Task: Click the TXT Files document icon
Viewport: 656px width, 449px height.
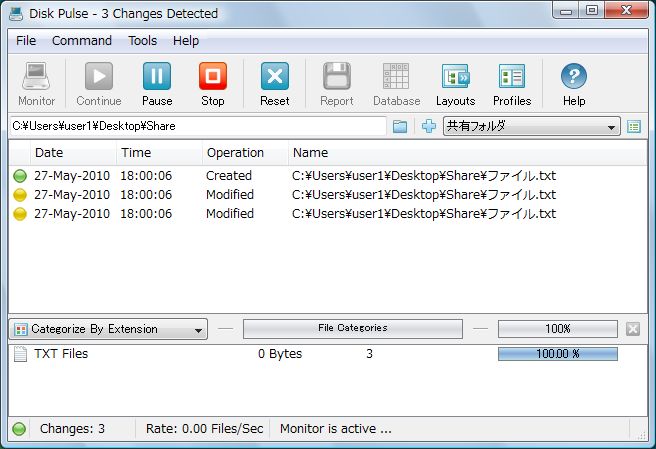Action: (x=20, y=354)
